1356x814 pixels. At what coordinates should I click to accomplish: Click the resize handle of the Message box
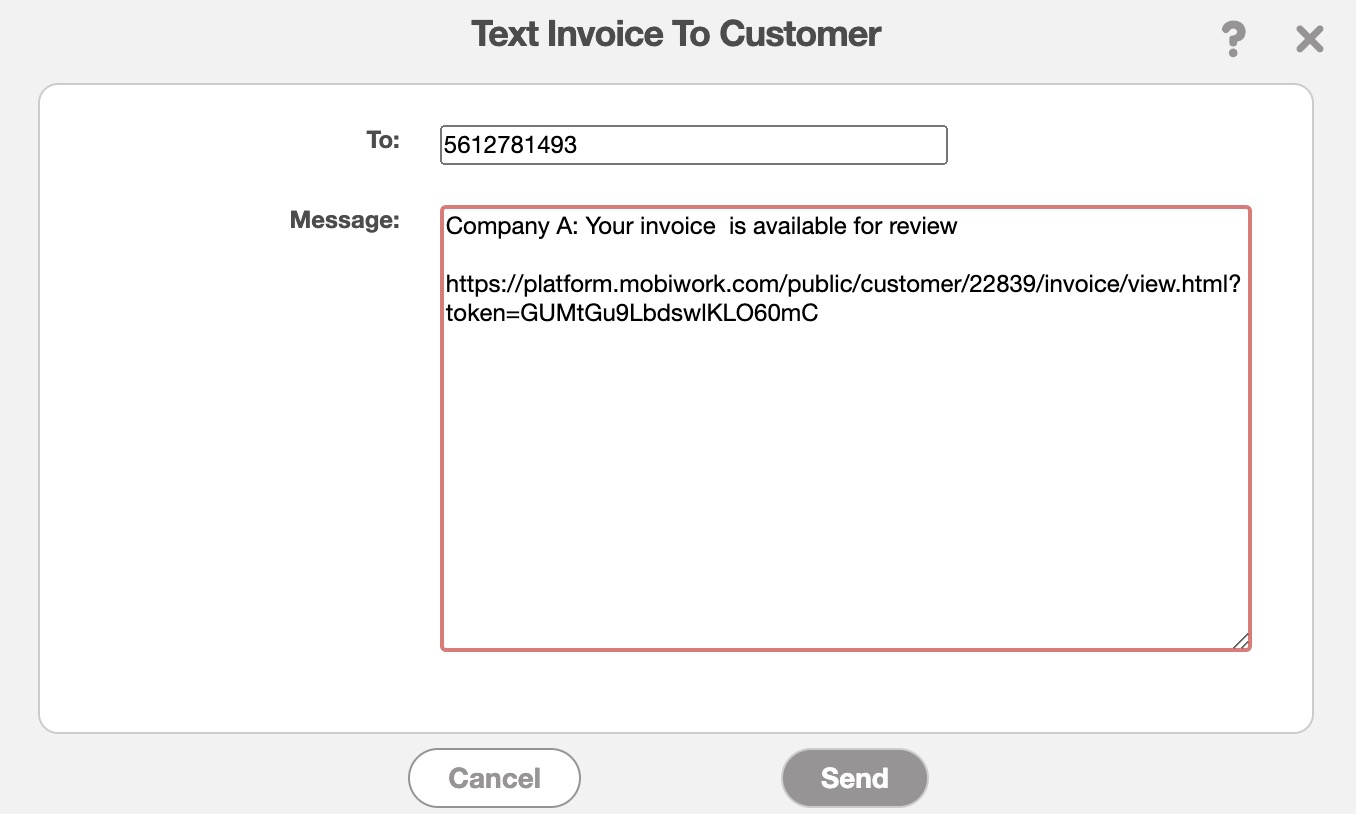1240,641
